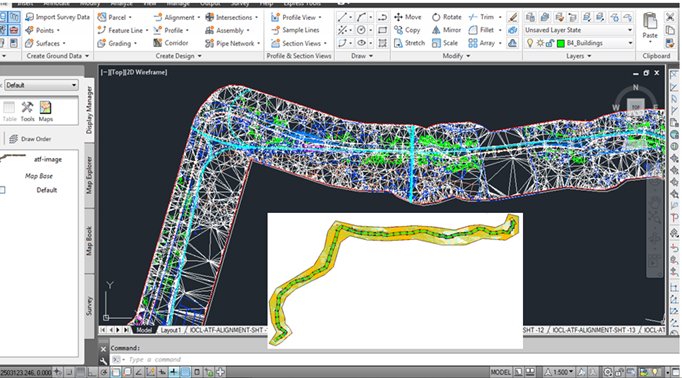Click the Rotate tool icon
This screenshot has height=378, width=682.
[x=436, y=17]
